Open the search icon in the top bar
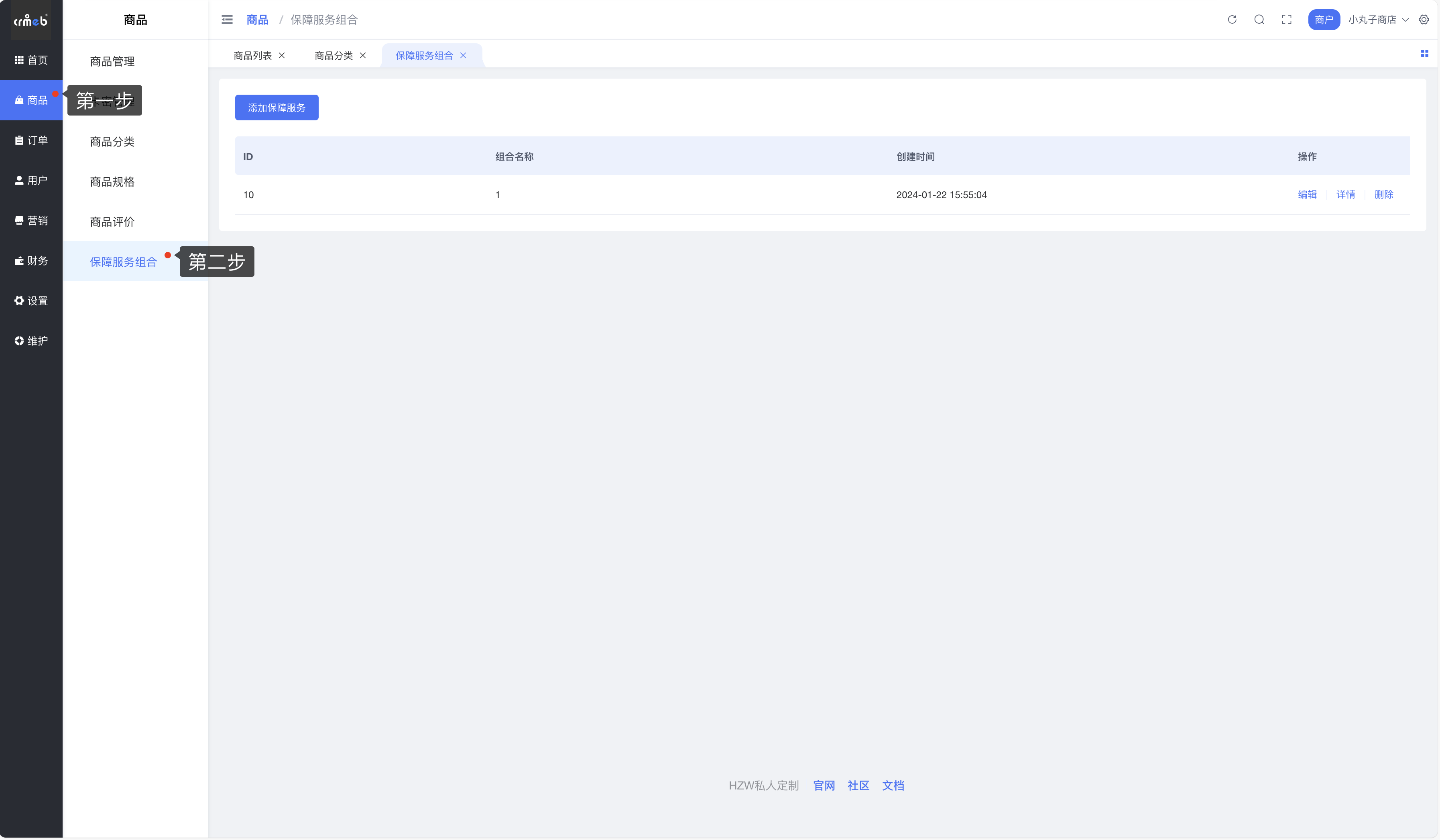Screen dimensions: 1440x840 point(1259,19)
